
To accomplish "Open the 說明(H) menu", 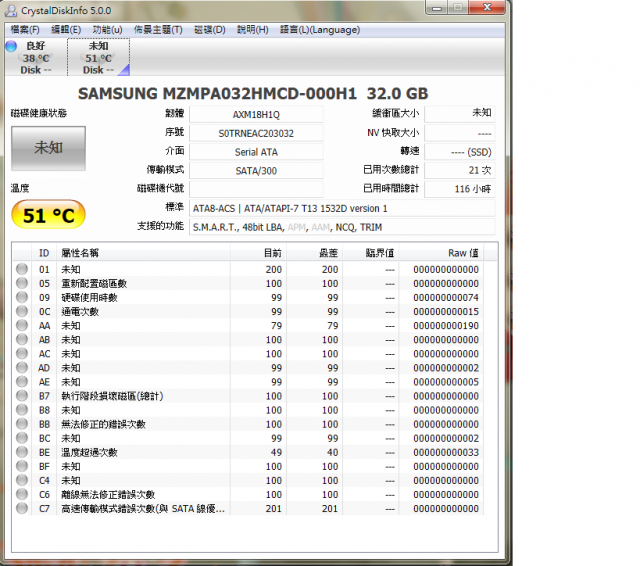I will [x=253, y=30].
